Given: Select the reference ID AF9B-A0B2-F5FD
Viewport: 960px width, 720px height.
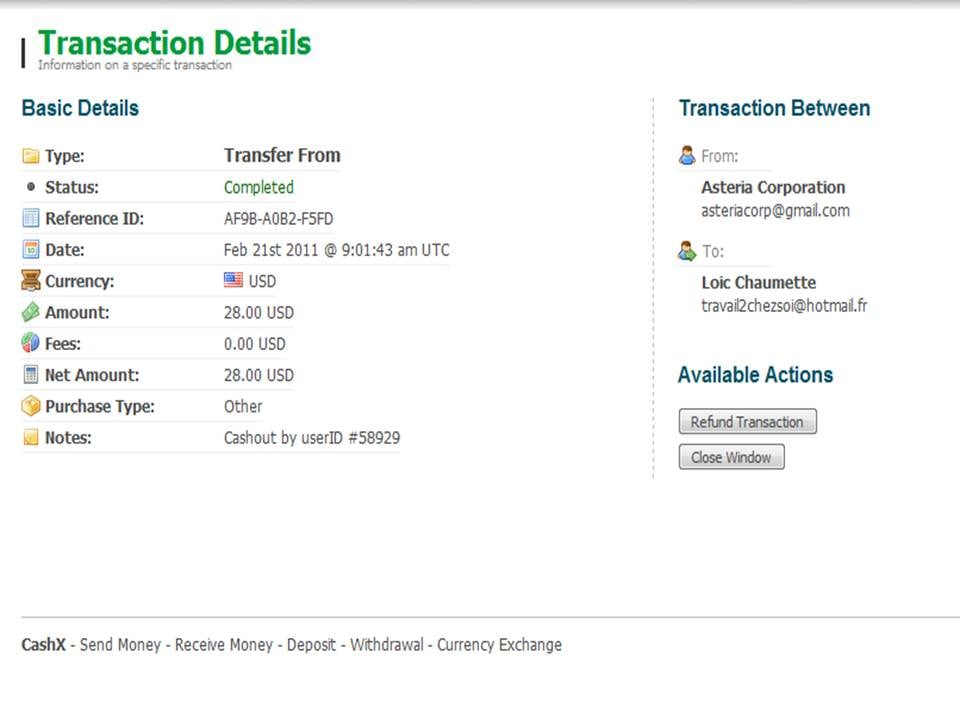Looking at the screenshot, I should point(279,219).
